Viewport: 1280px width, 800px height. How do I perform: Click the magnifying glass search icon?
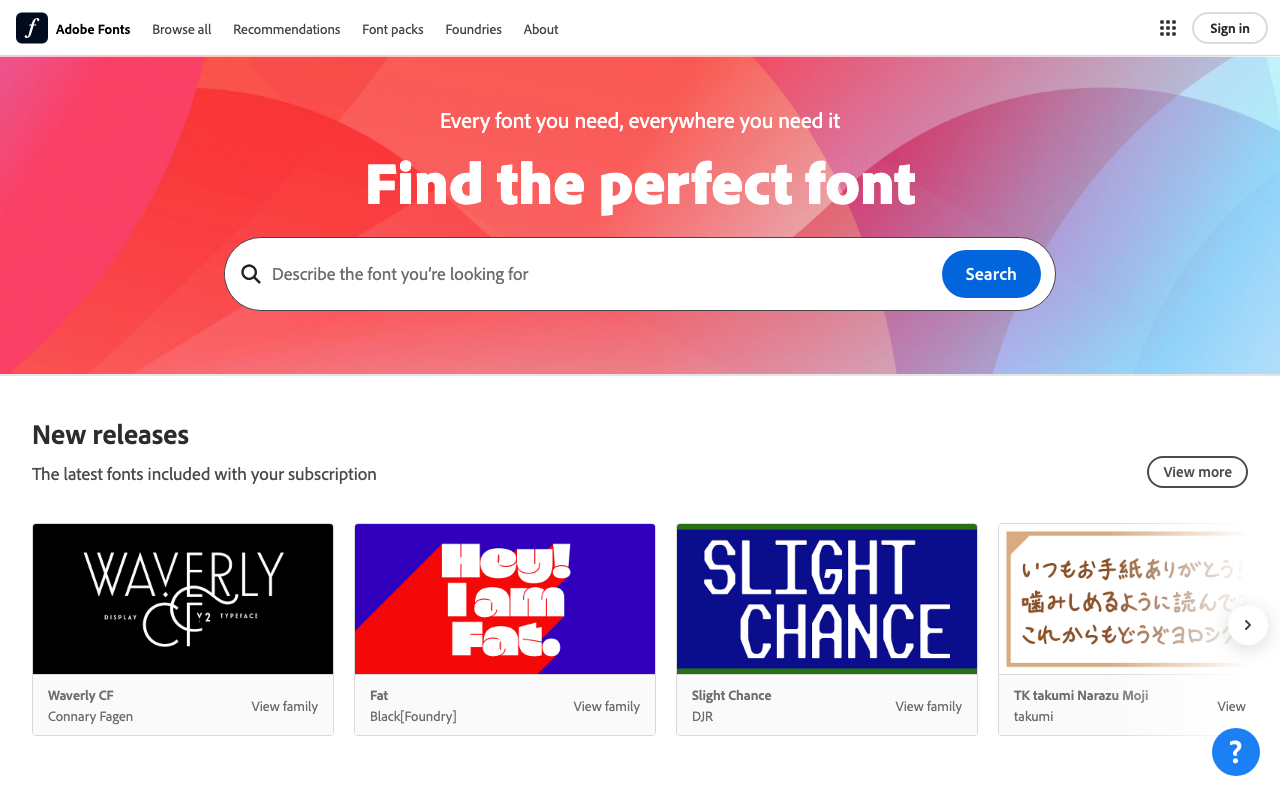[251, 274]
